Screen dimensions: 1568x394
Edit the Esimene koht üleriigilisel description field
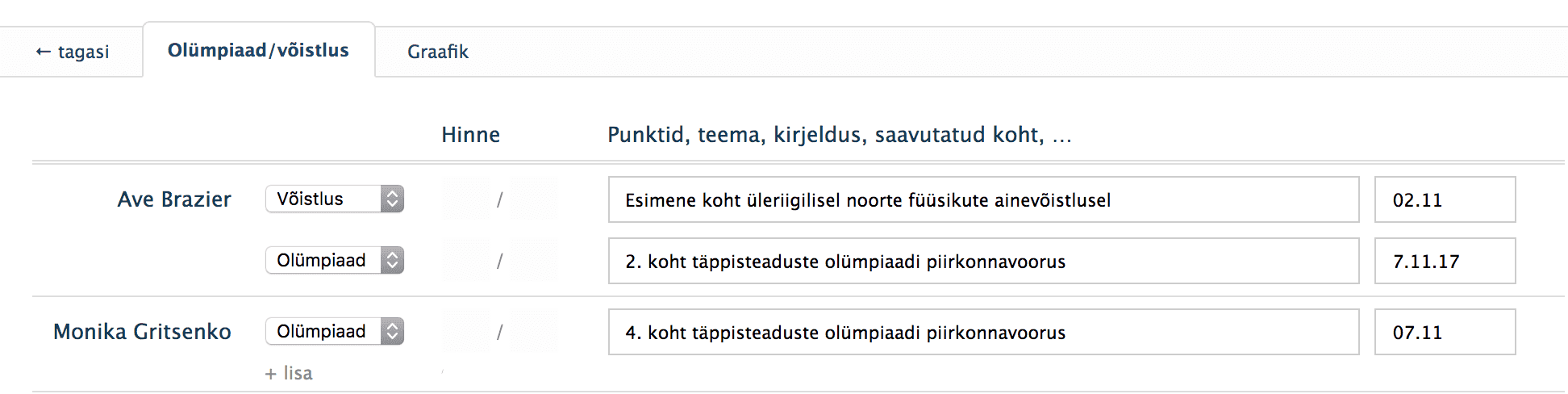pos(983,199)
